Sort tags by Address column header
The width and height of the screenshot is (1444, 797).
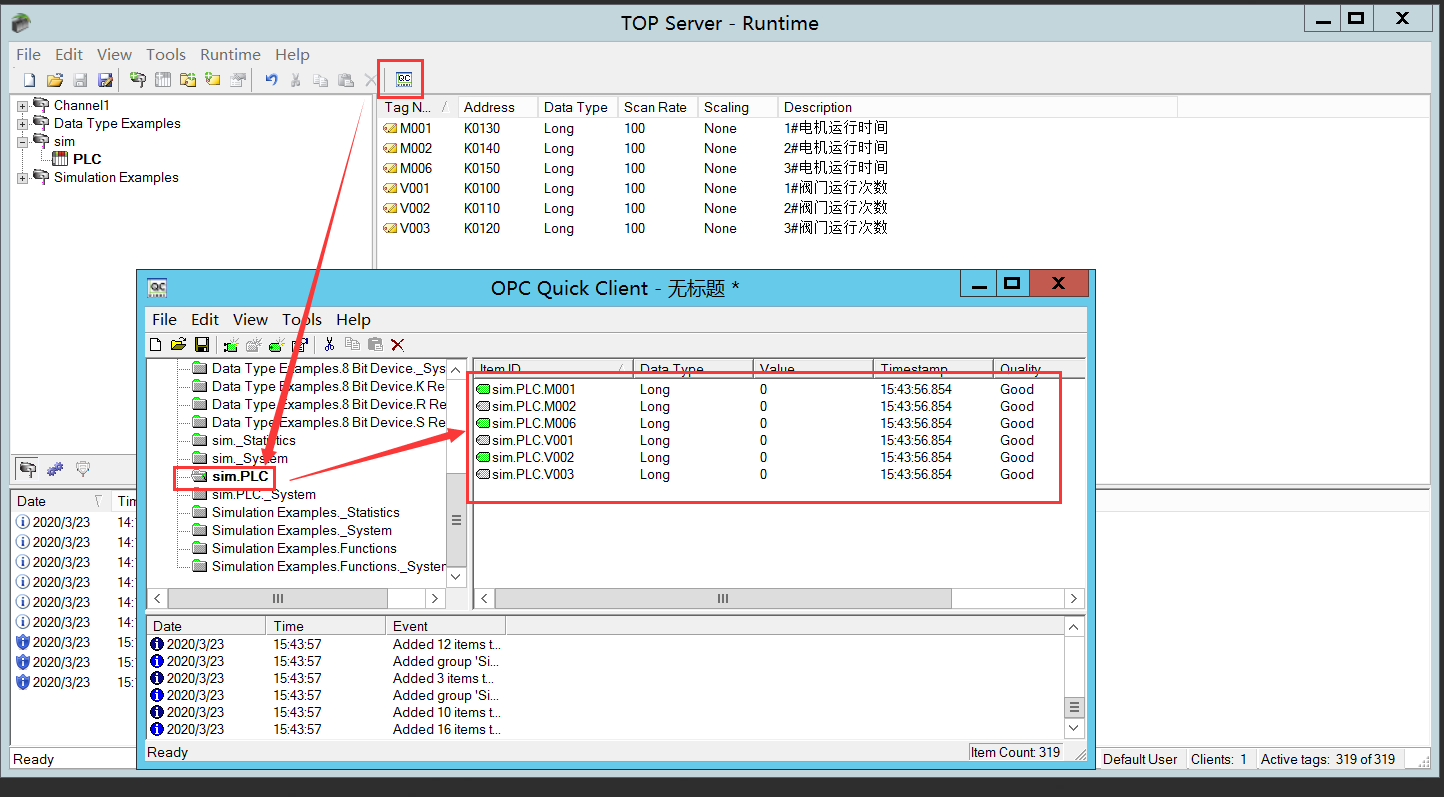[x=489, y=107]
